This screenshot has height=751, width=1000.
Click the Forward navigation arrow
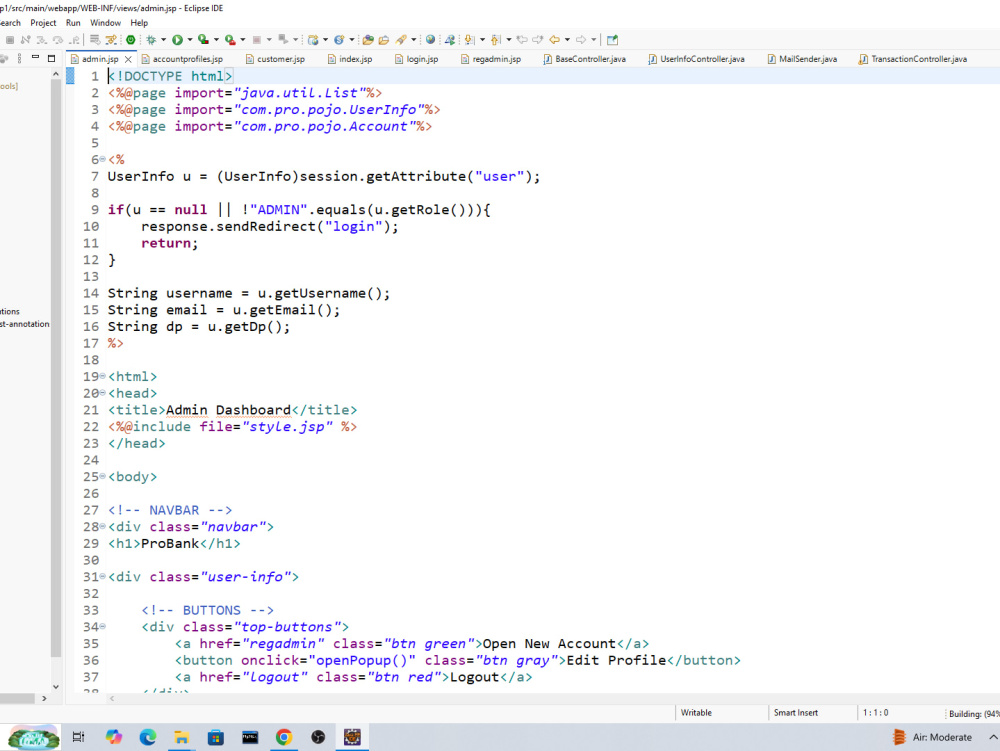pos(581,40)
